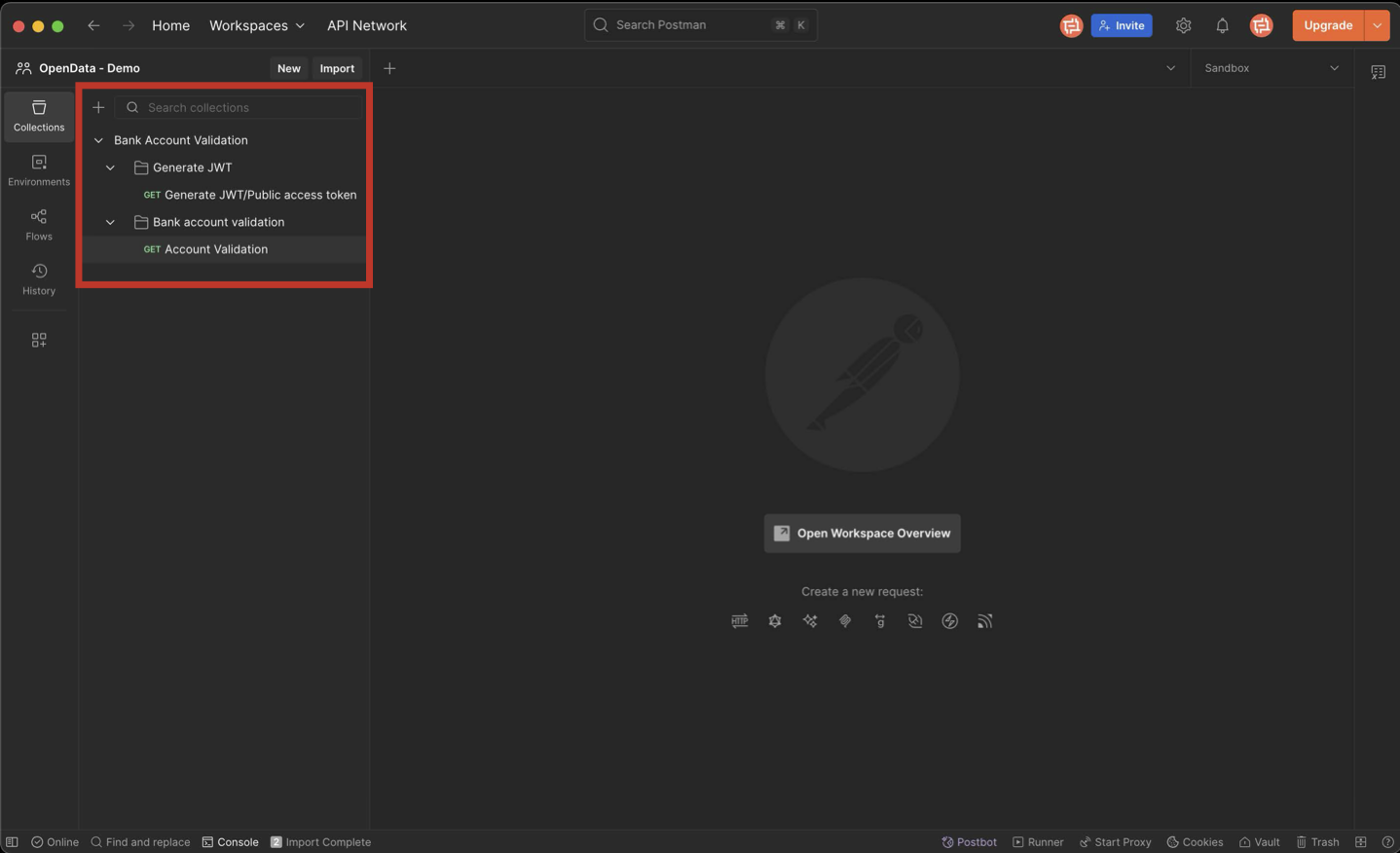This screenshot has width=1400, height=853.
Task: Navigate forward with the right arrow
Action: click(129, 25)
